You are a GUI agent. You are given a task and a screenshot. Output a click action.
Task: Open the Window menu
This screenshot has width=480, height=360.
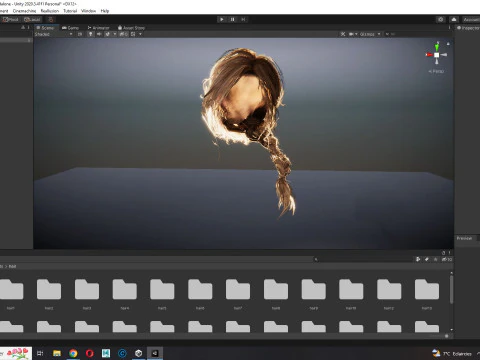click(x=88, y=11)
